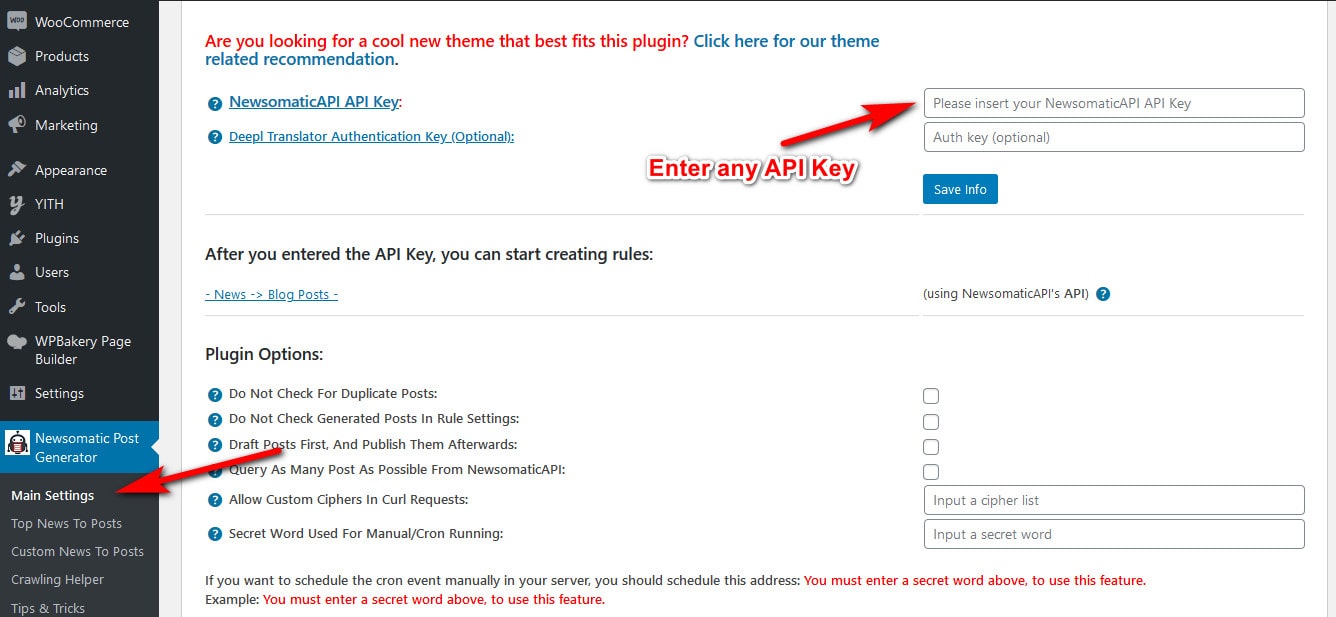Image resolution: width=1336 pixels, height=617 pixels.
Task: Go to Custom News To Posts
Action: point(77,551)
